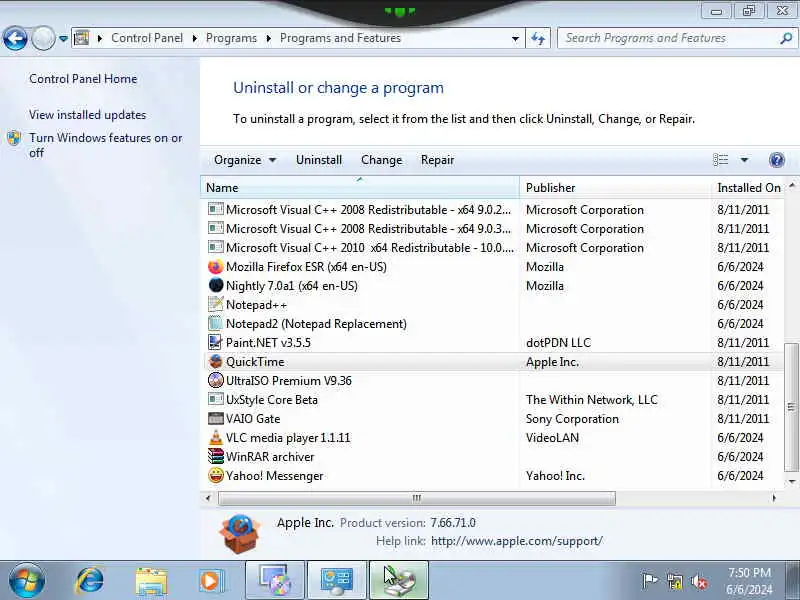Image resolution: width=800 pixels, height=600 pixels.
Task: Click the search magnifier icon
Action: coord(786,38)
